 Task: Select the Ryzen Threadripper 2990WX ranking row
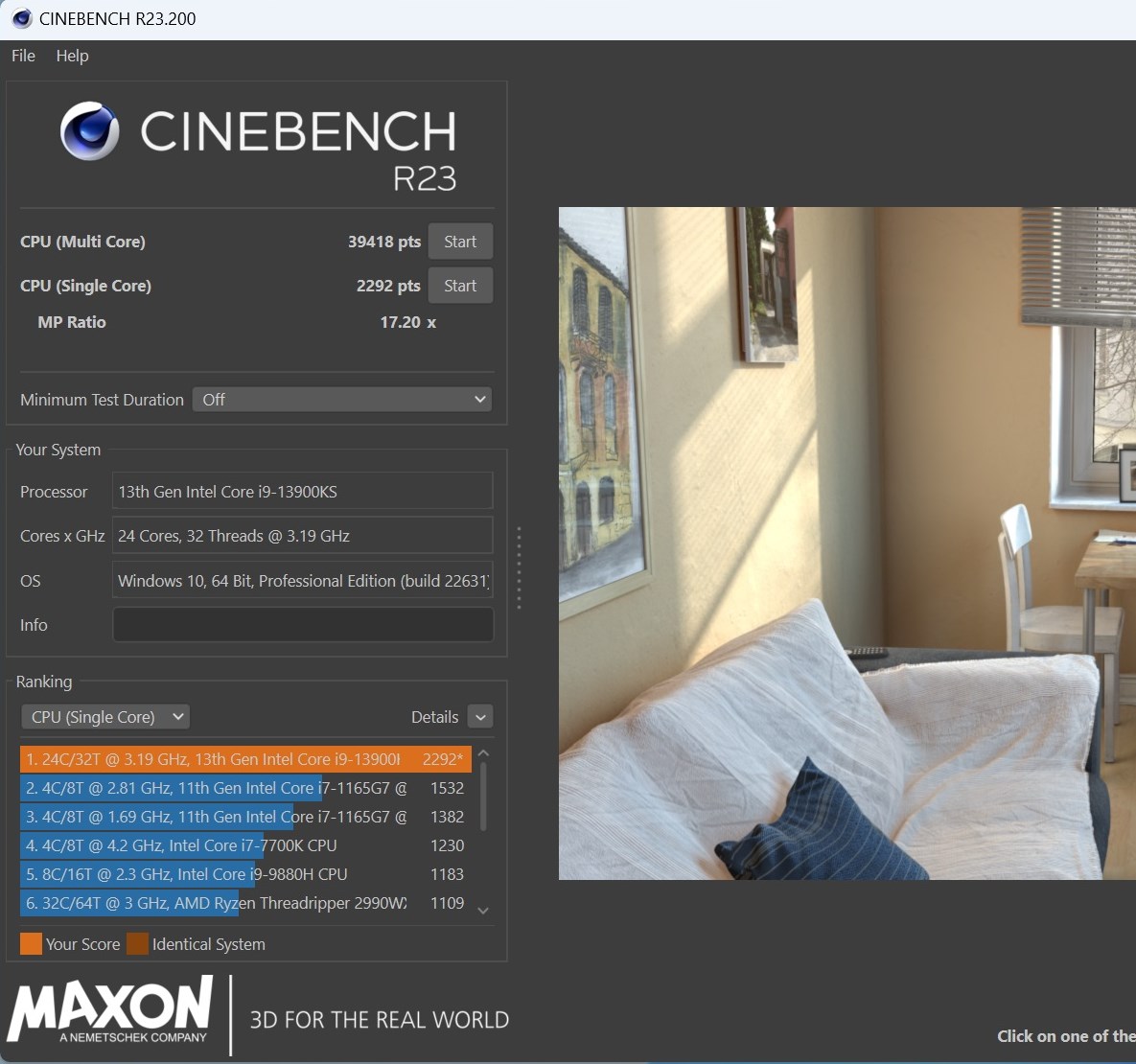pos(245,902)
